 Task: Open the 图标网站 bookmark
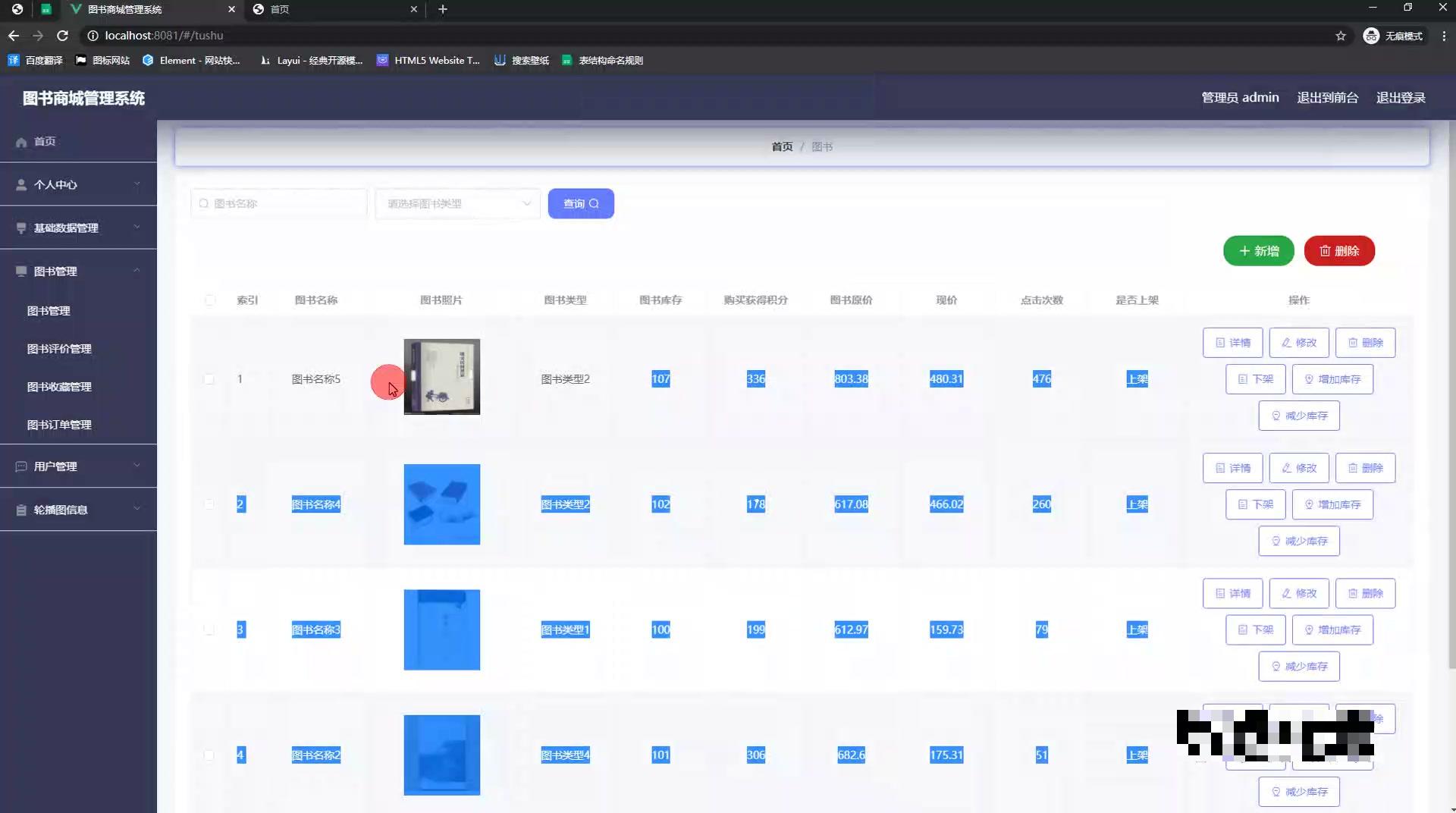pyautogui.click(x=102, y=61)
